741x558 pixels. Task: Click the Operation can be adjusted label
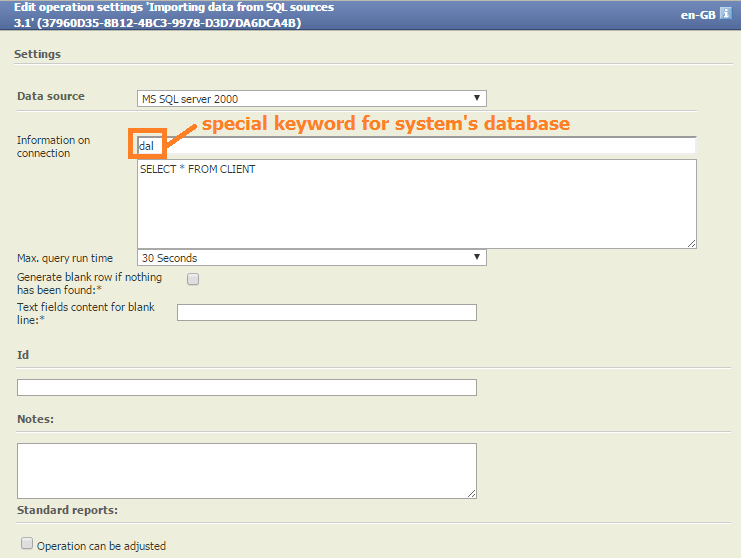pos(101,546)
